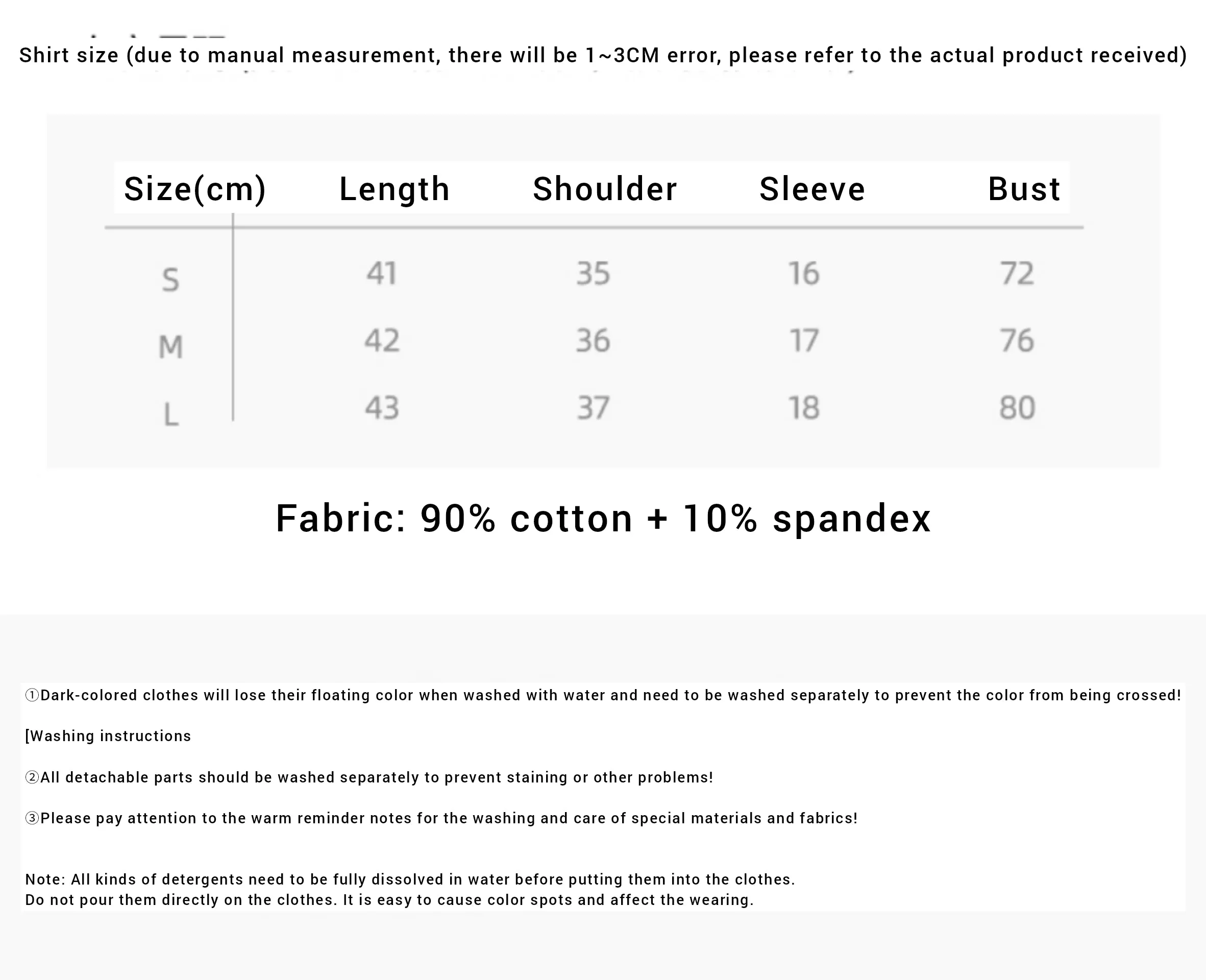Click the Shirt size measurement notice
1206x980 pixels.
[603, 55]
